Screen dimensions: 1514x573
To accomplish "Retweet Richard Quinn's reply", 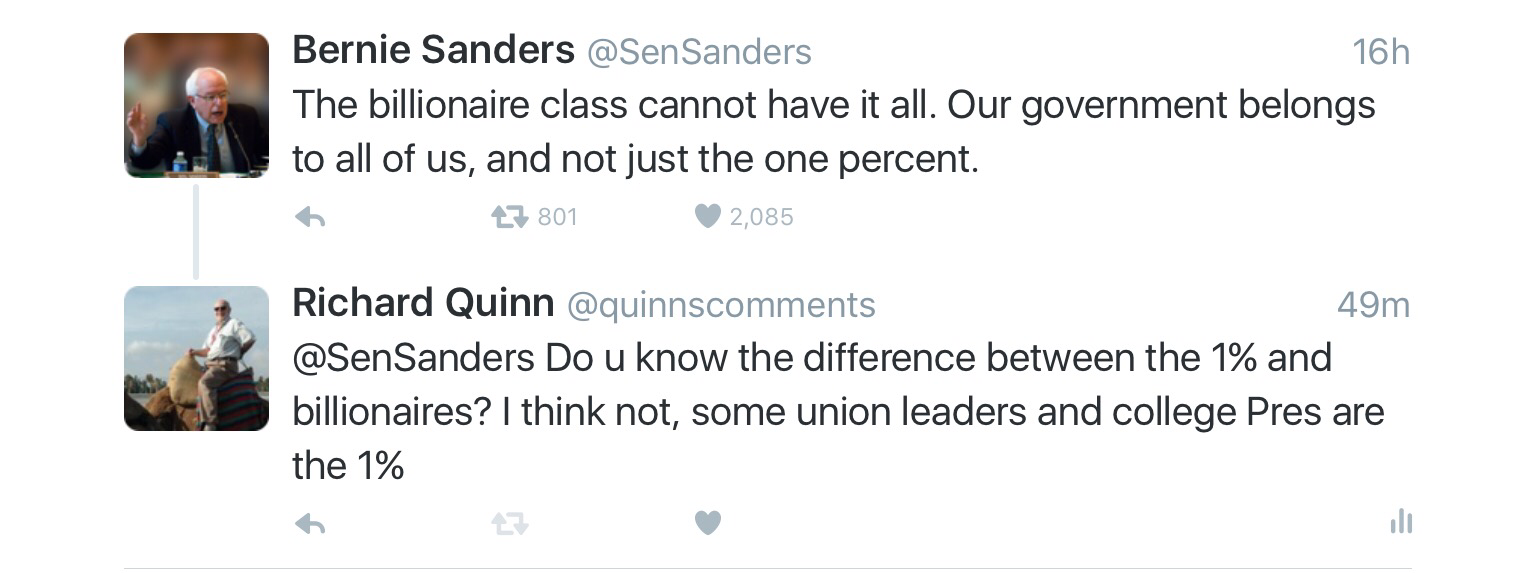I will tap(509, 523).
